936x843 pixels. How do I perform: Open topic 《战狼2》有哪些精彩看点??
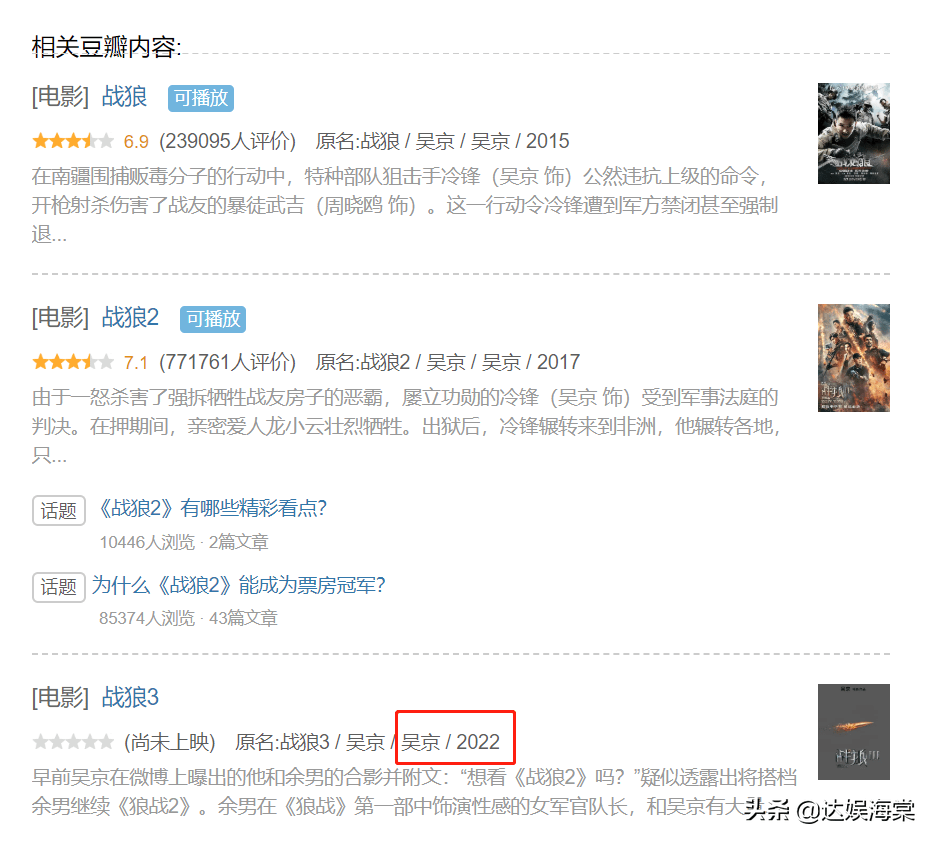212,509
